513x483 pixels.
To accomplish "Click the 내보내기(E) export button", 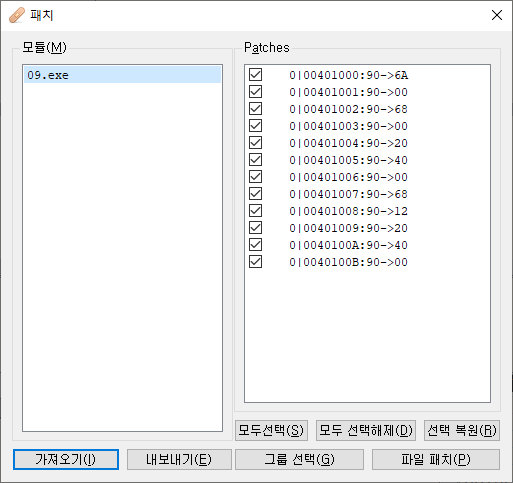I will tap(179, 459).
